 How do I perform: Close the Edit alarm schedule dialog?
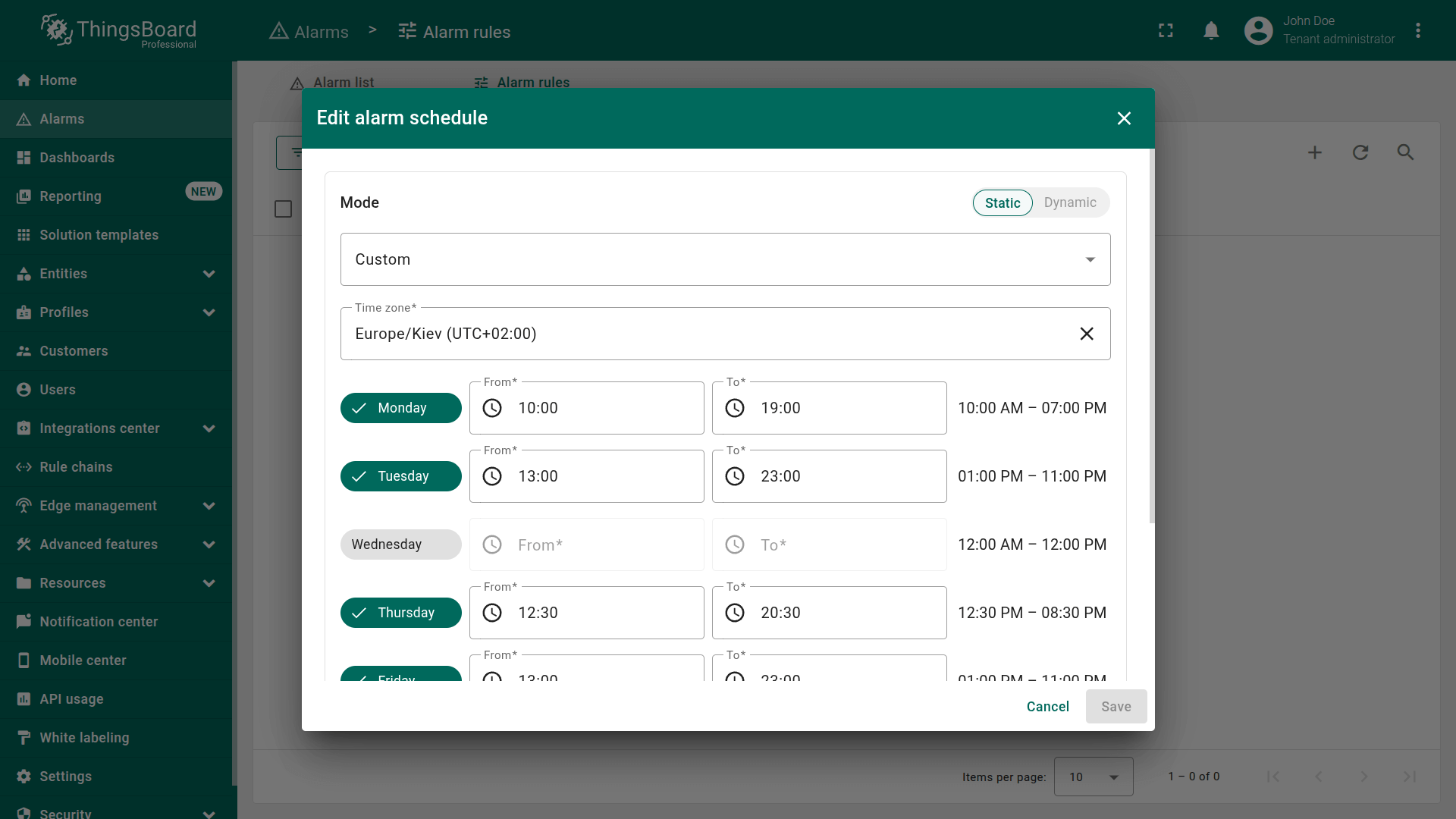[x=1124, y=118]
